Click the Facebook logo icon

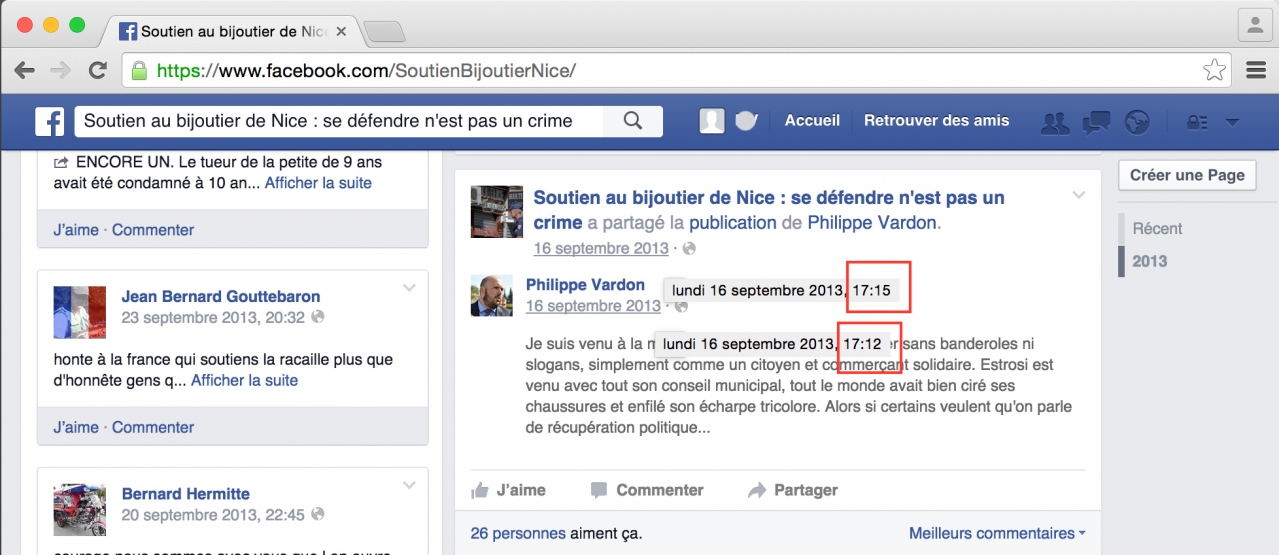[50, 121]
